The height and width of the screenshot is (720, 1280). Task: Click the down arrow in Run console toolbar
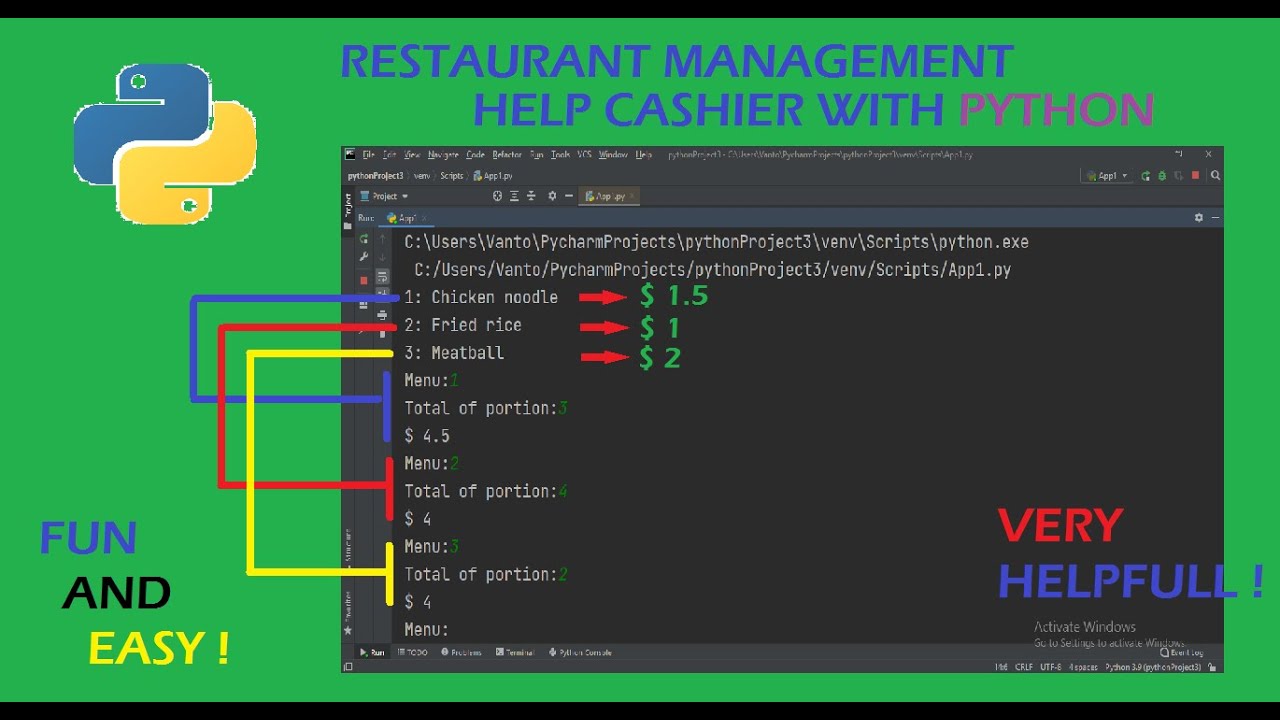382,257
